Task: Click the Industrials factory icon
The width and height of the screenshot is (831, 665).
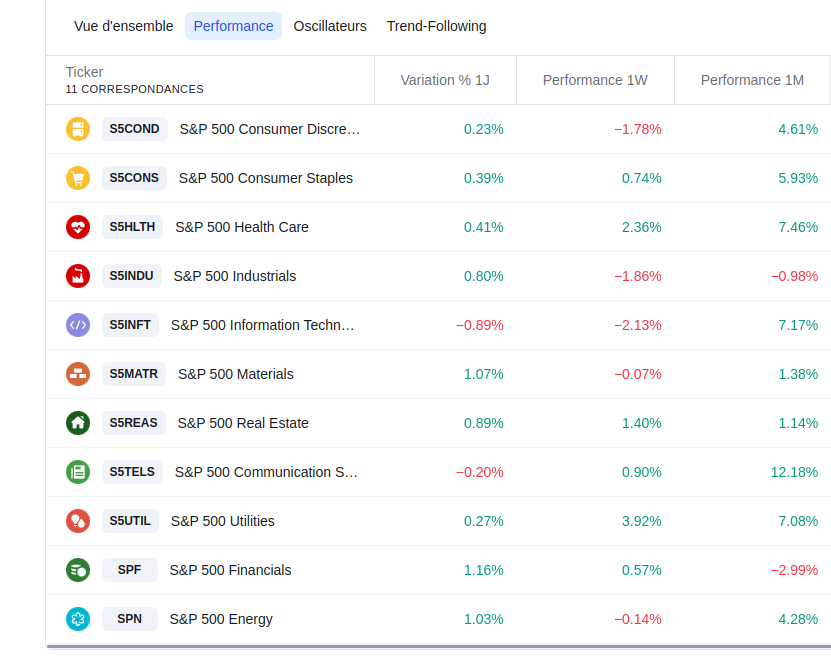Action: (78, 276)
